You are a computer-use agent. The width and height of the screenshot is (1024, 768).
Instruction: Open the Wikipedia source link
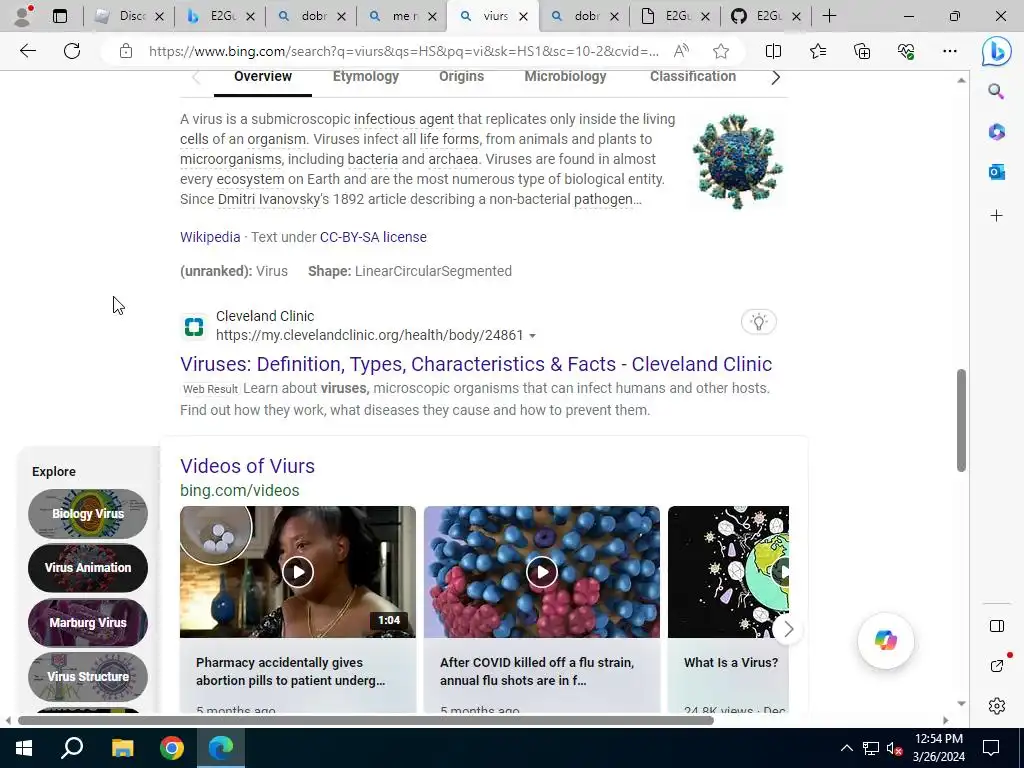(x=210, y=237)
